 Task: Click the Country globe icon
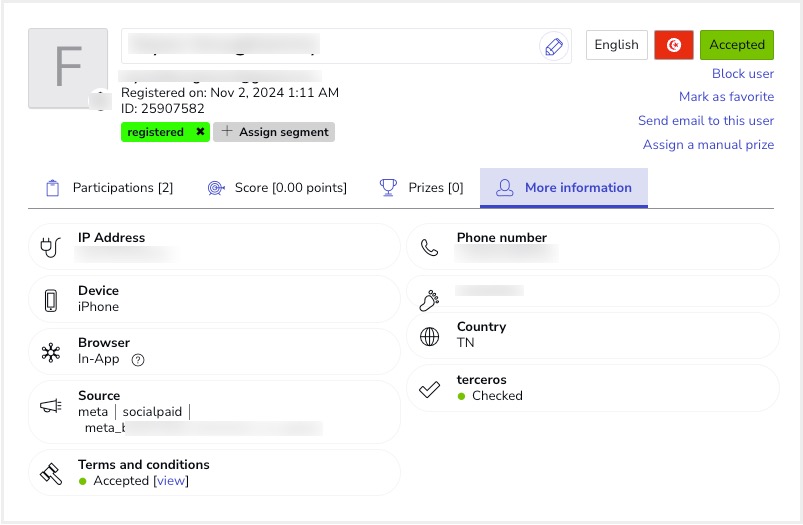[x=429, y=337]
